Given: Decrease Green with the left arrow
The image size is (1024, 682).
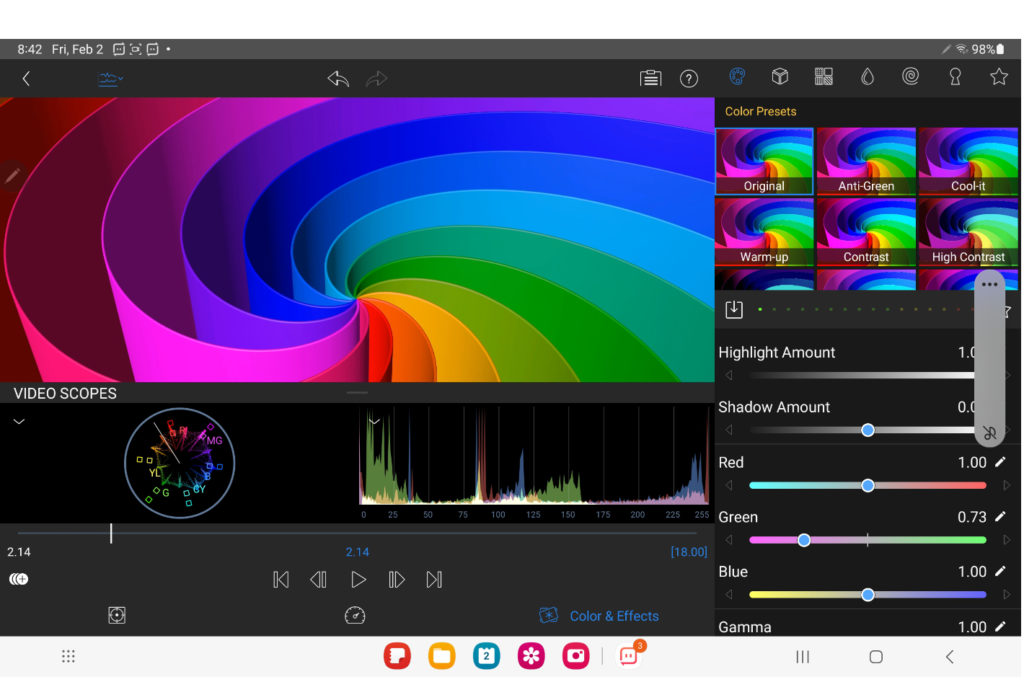Looking at the screenshot, I should point(729,540).
